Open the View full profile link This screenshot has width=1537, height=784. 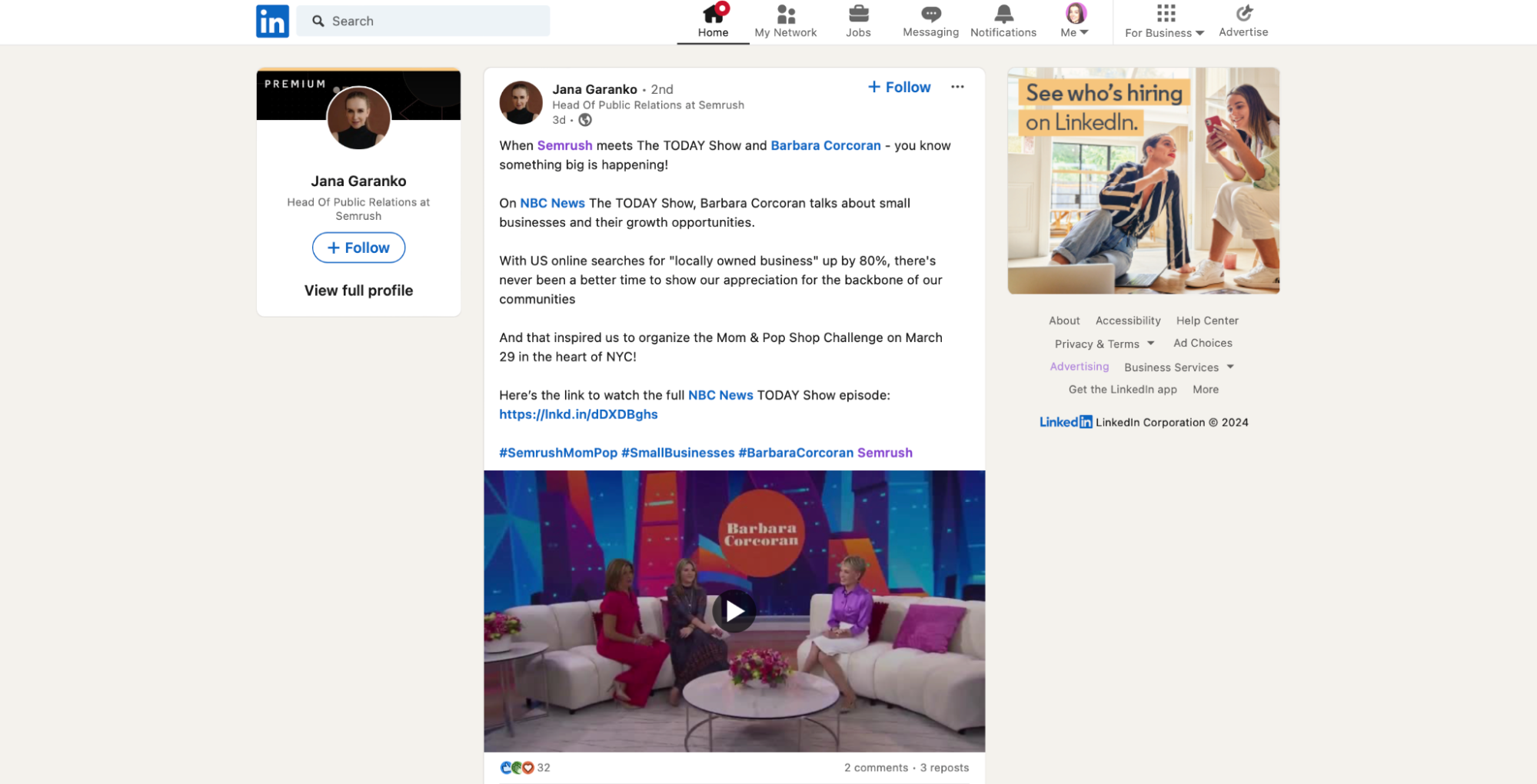(x=358, y=291)
